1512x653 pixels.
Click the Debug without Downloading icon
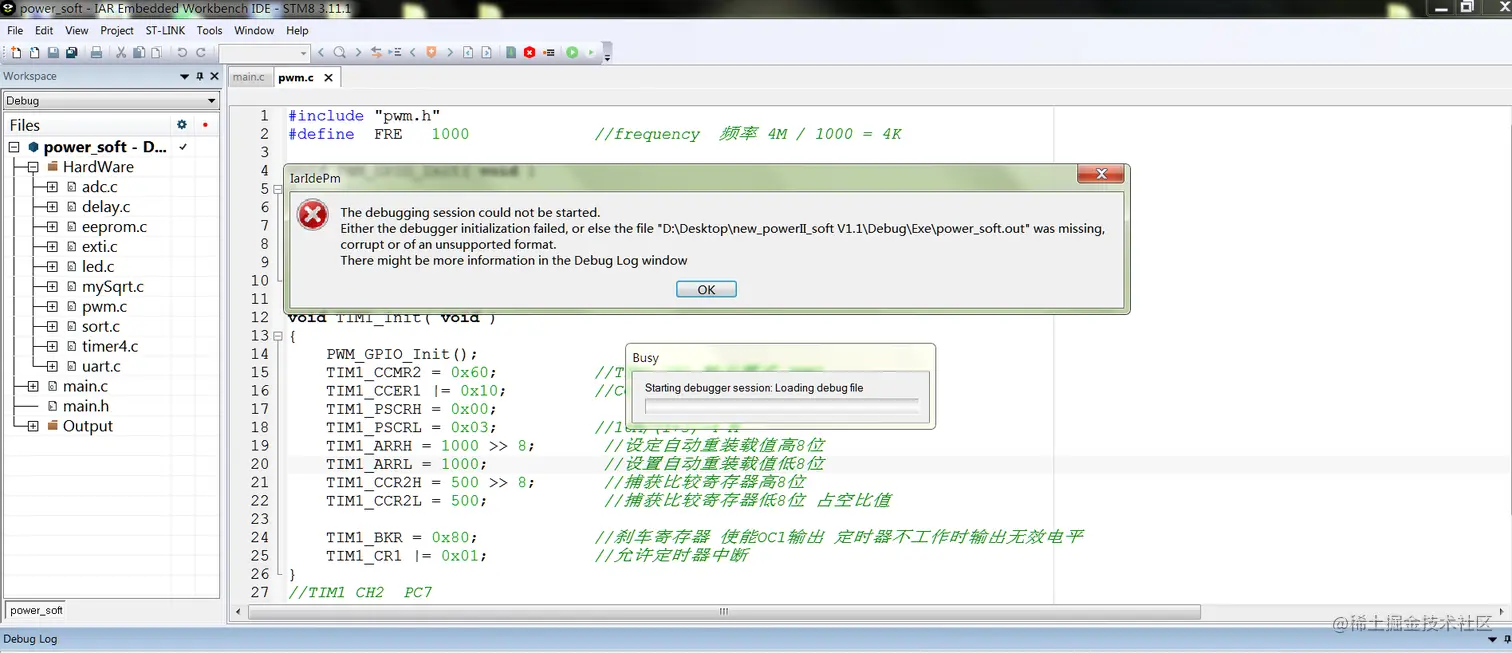coord(591,52)
